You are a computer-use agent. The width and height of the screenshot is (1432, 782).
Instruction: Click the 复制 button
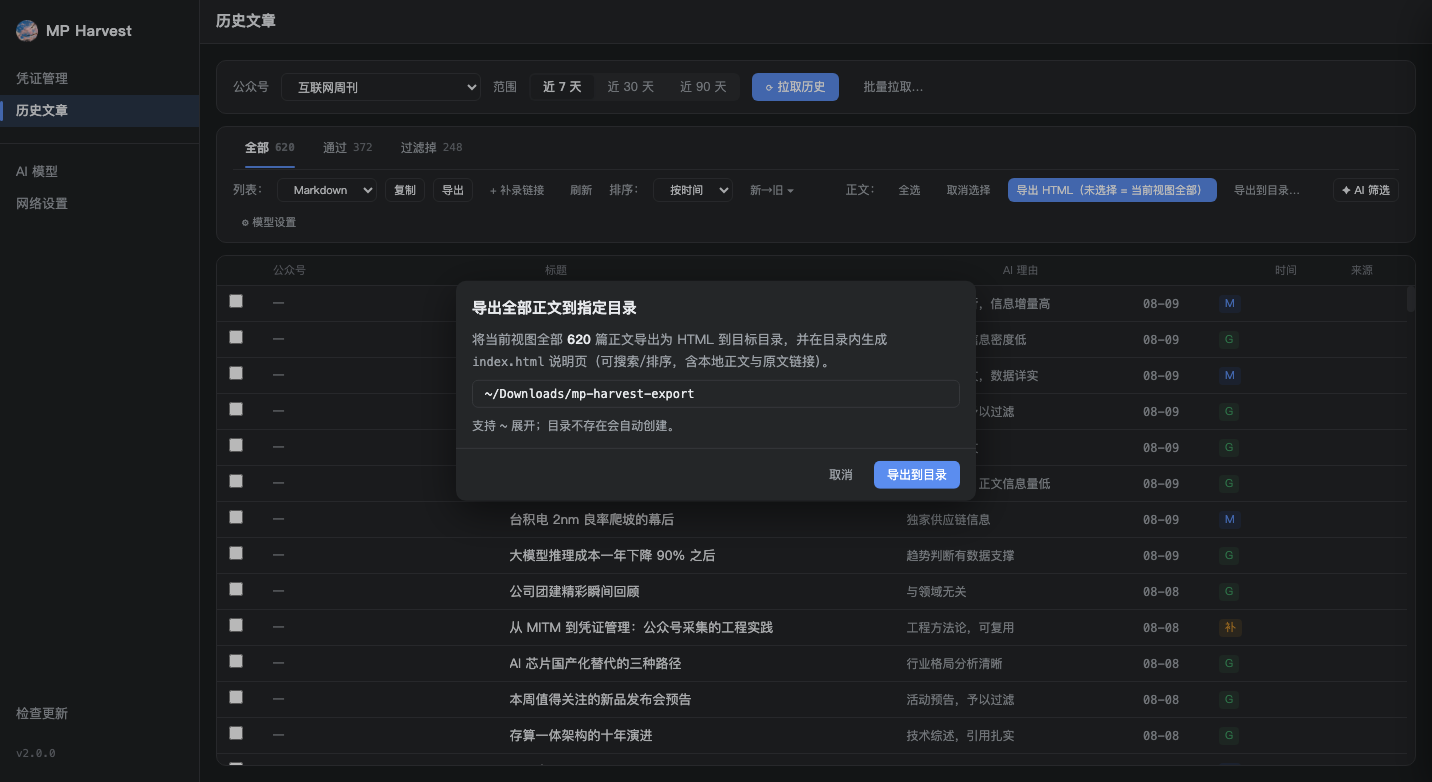405,190
